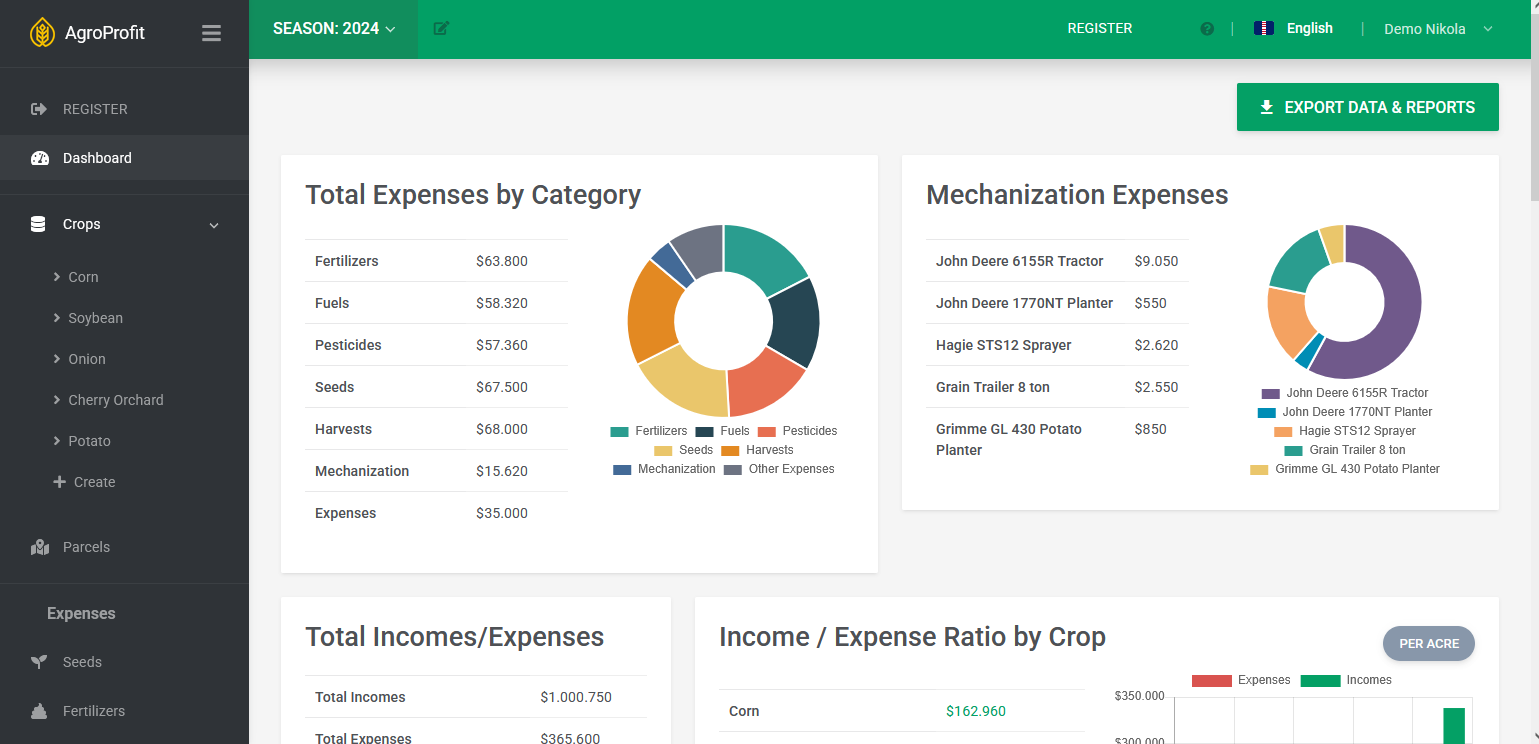Screen dimensions: 1539x744
Task: Click the EXPORT DATA & REPORTS button
Action: click(x=1367, y=107)
